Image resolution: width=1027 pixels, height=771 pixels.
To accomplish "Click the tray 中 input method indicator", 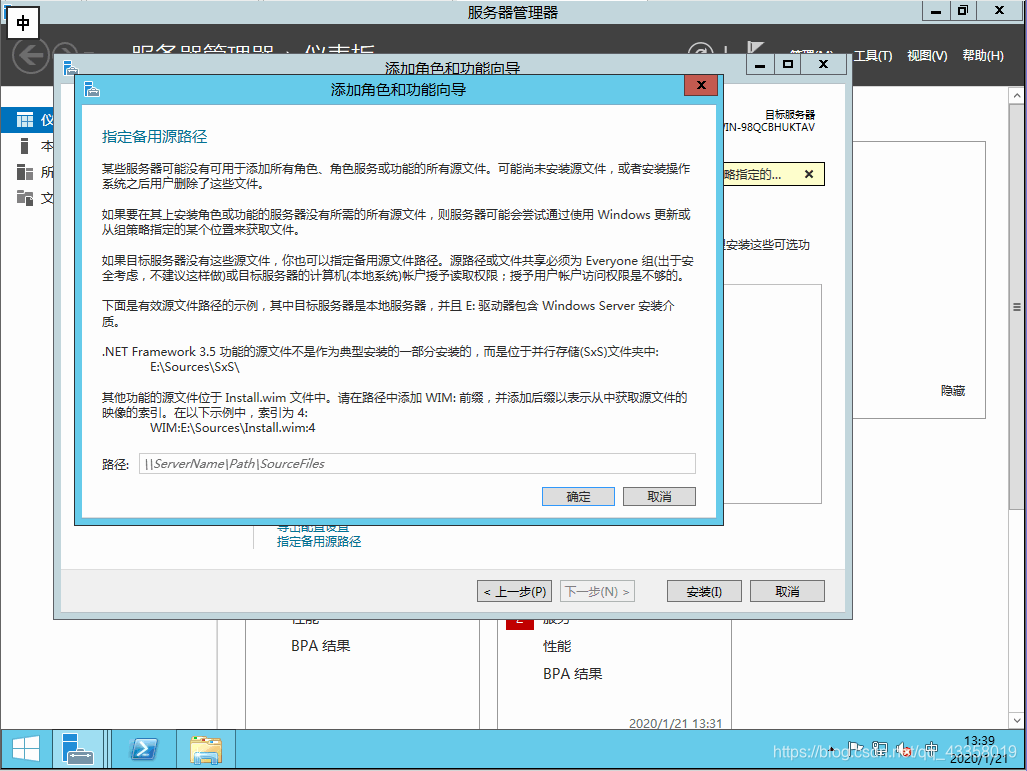I will click(x=931, y=749).
